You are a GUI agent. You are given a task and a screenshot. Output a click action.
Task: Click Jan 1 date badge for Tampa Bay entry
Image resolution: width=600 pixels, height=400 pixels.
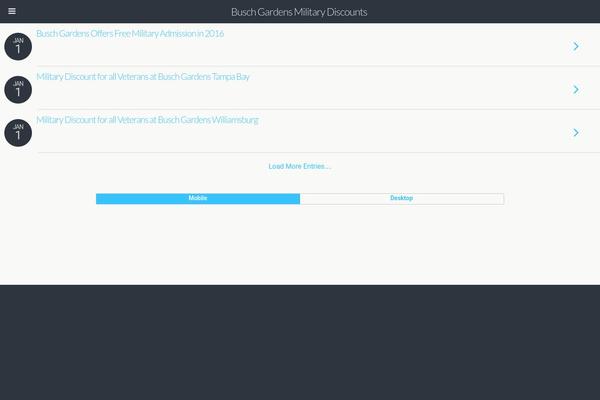coord(18,90)
